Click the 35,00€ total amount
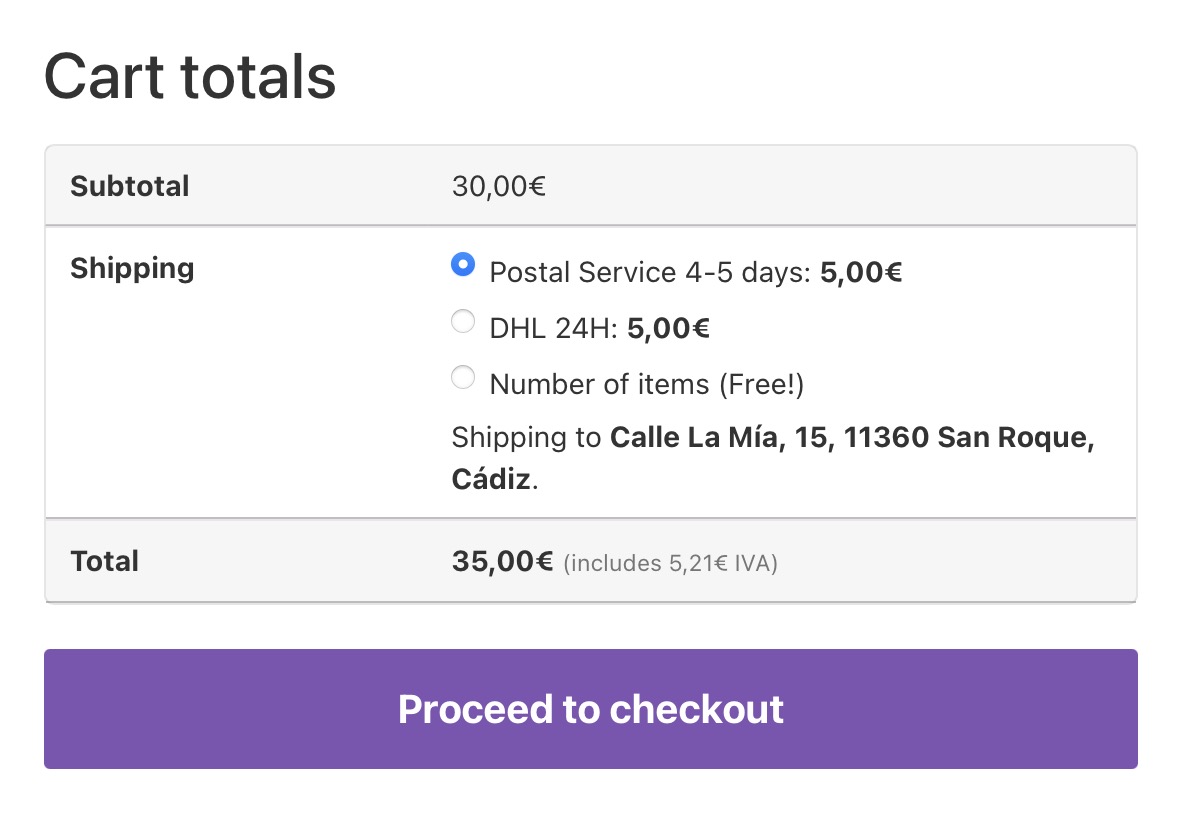The image size is (1204, 836). pos(502,561)
